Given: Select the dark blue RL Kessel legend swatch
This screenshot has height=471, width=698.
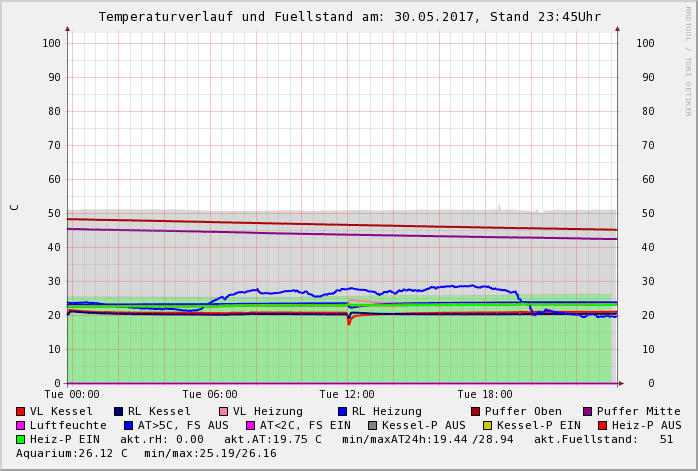Looking at the screenshot, I should (118, 411).
